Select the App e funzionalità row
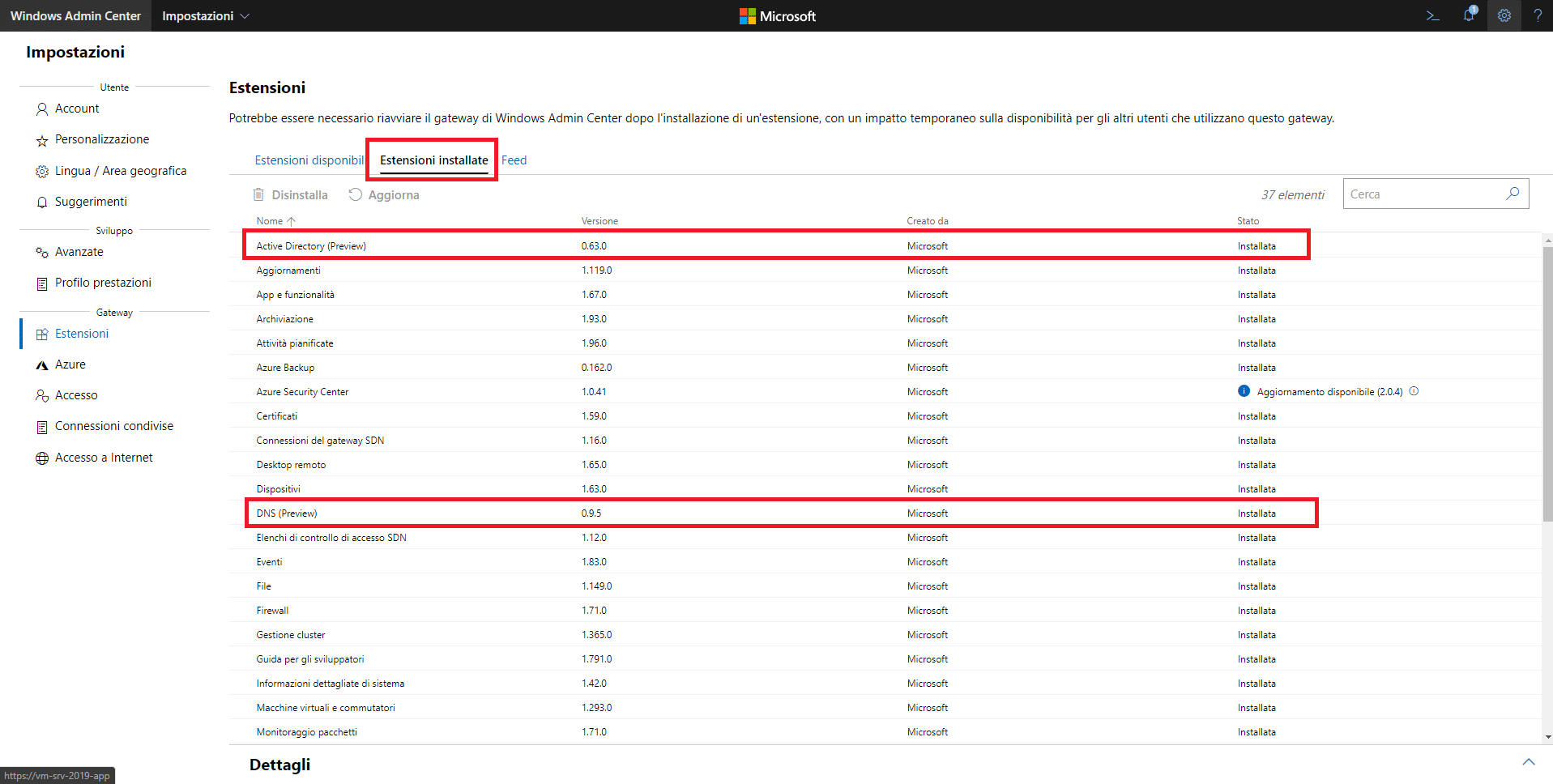The width and height of the screenshot is (1553, 784). 885,294
